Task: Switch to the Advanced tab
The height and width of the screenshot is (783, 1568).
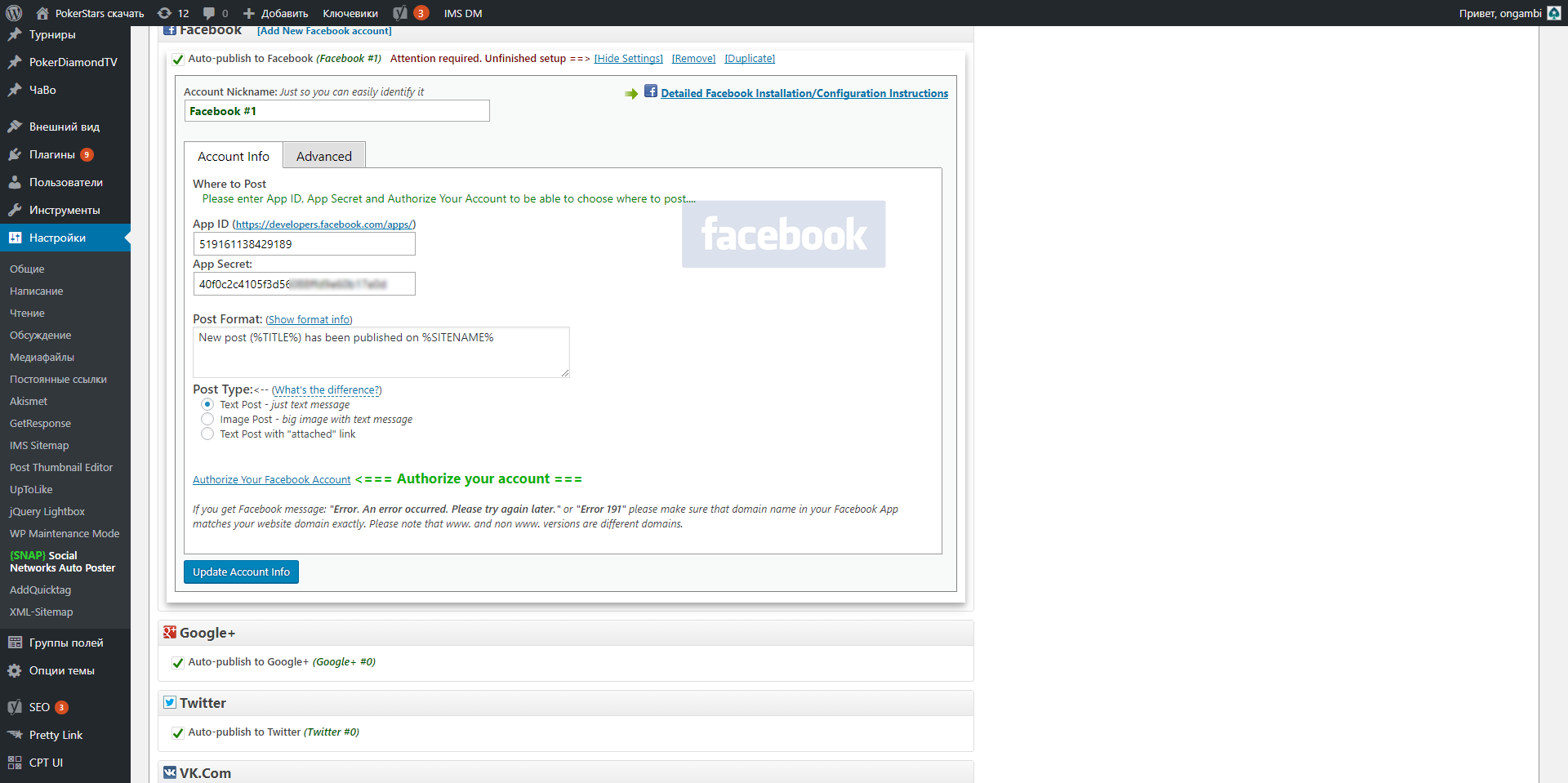Action: 324,156
